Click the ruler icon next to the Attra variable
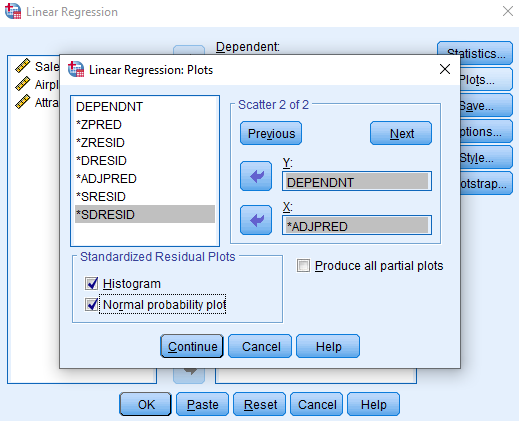Image resolution: width=519 pixels, height=421 pixels. pos(22,102)
